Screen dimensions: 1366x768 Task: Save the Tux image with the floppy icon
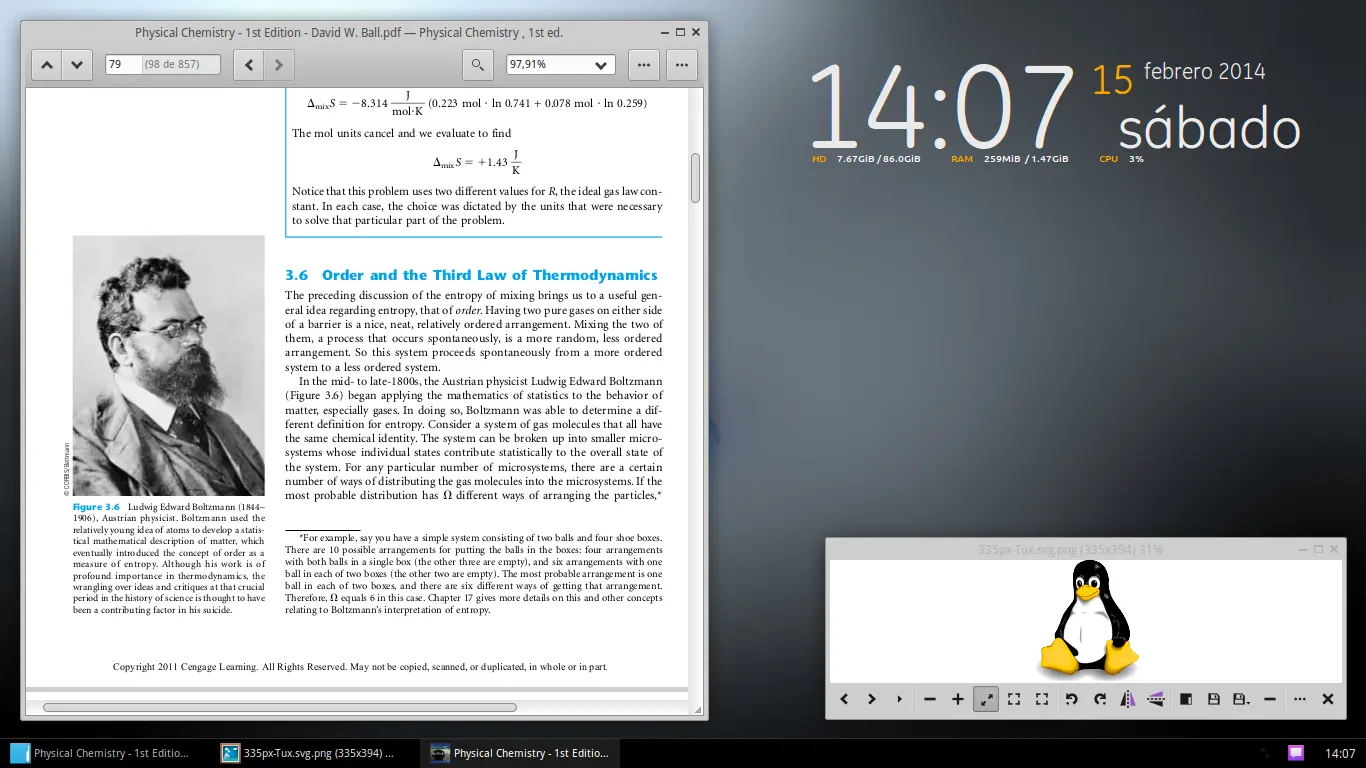[x=1214, y=699]
